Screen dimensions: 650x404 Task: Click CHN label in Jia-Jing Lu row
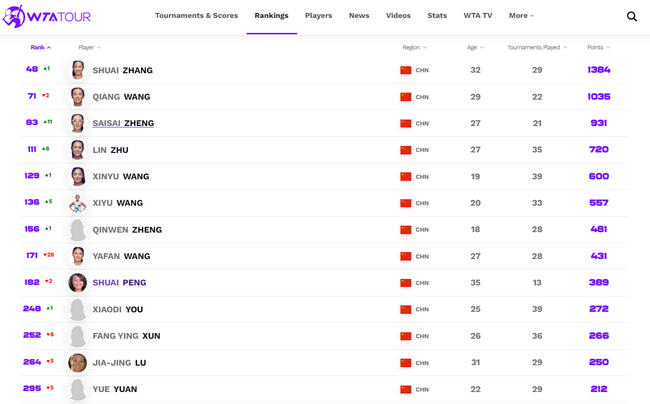(x=422, y=363)
